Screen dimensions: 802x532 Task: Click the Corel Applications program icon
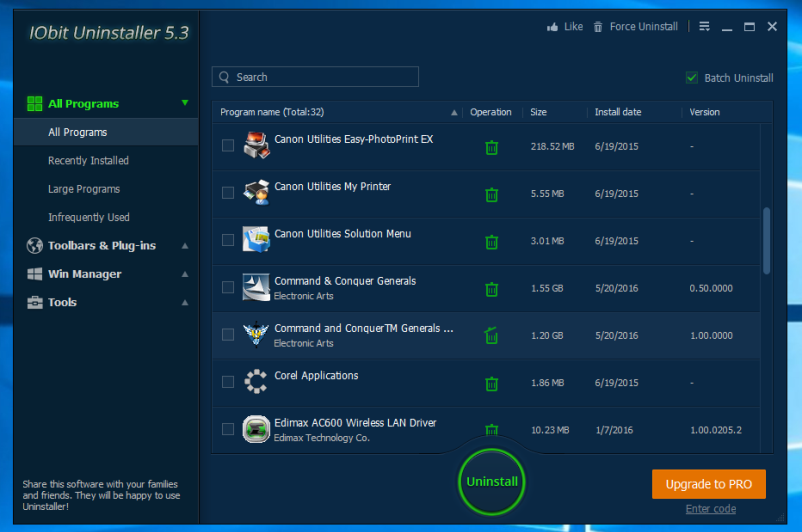(x=256, y=382)
